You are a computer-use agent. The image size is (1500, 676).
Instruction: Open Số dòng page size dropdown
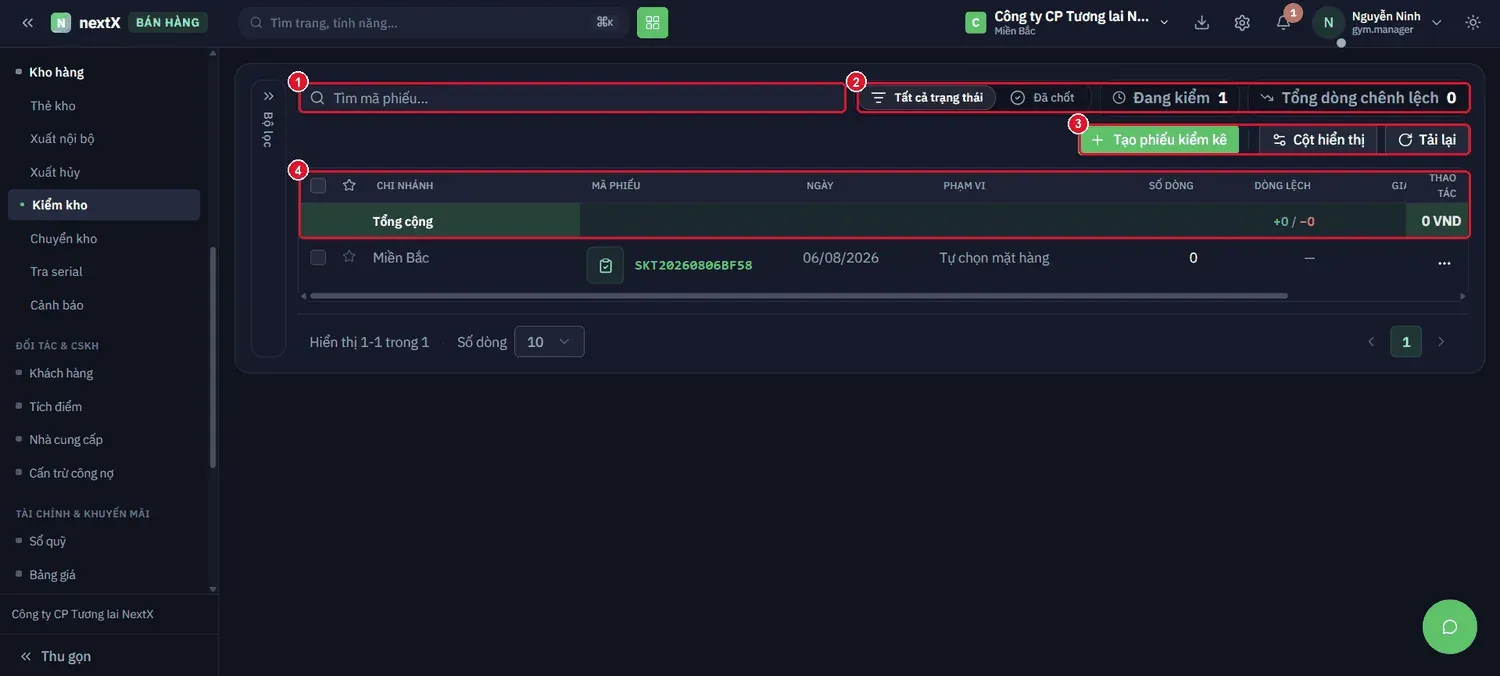(x=549, y=342)
